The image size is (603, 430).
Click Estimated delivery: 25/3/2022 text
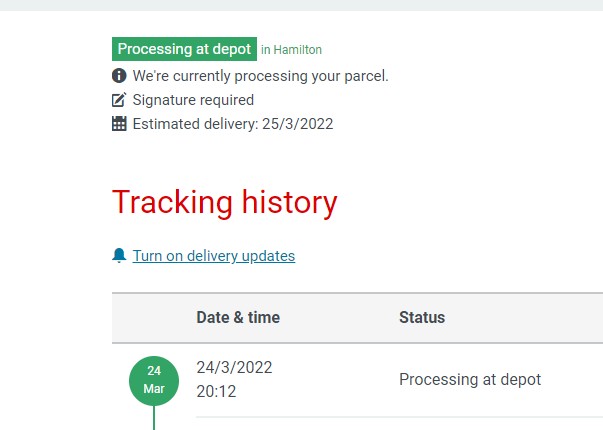[x=233, y=124]
